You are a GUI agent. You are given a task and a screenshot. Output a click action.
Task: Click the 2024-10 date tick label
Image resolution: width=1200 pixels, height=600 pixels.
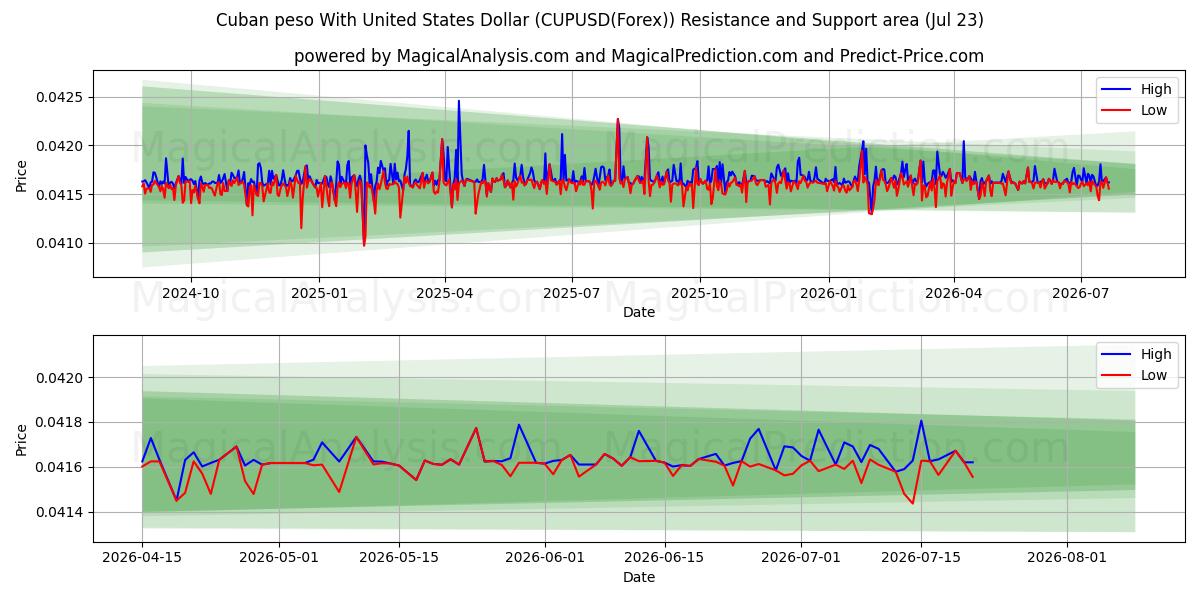click(x=190, y=294)
